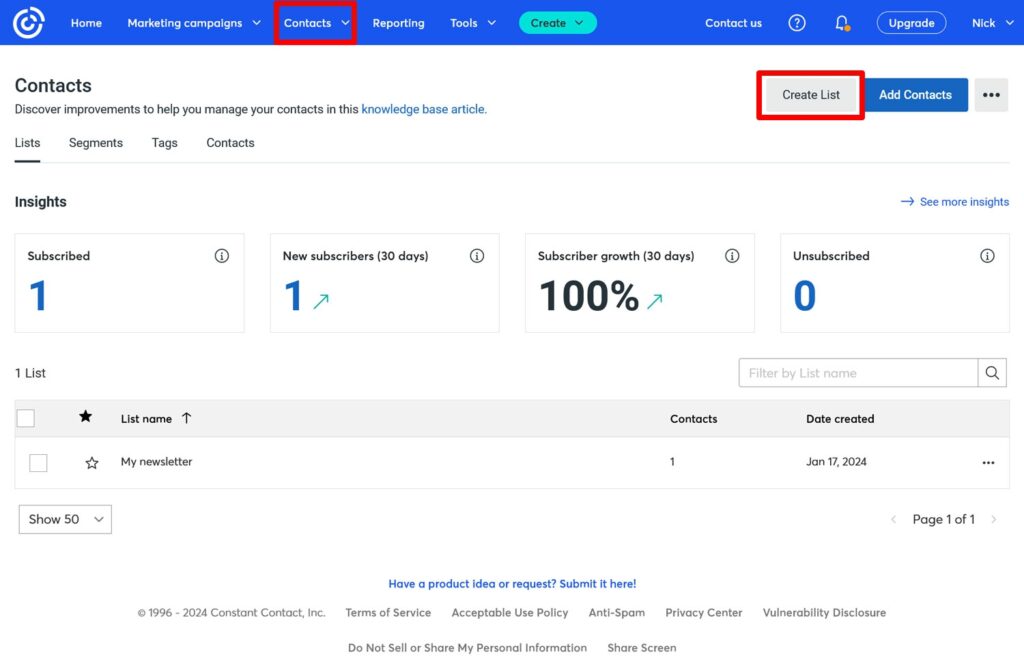Click the Constant Contact logo icon
The width and height of the screenshot is (1024, 668).
point(28,23)
